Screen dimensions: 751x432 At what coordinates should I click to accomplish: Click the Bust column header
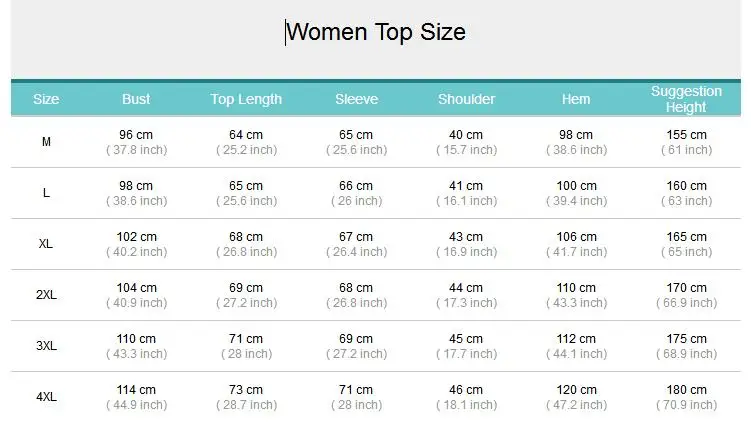point(136,99)
